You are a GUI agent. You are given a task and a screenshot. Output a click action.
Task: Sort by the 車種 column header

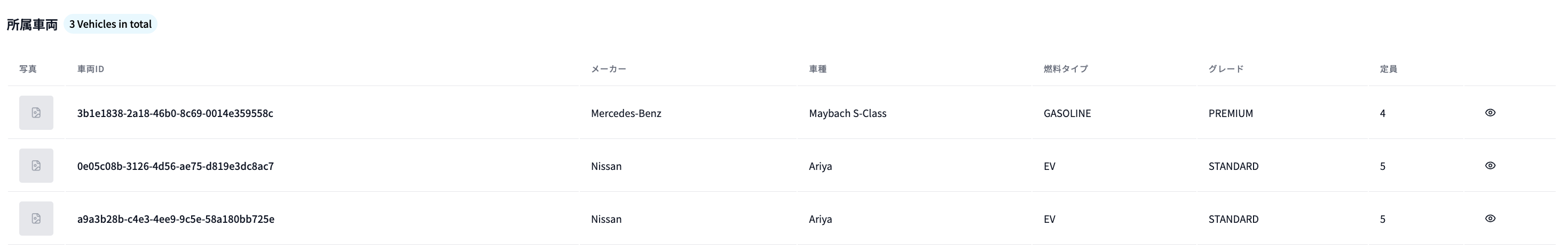coord(817,69)
